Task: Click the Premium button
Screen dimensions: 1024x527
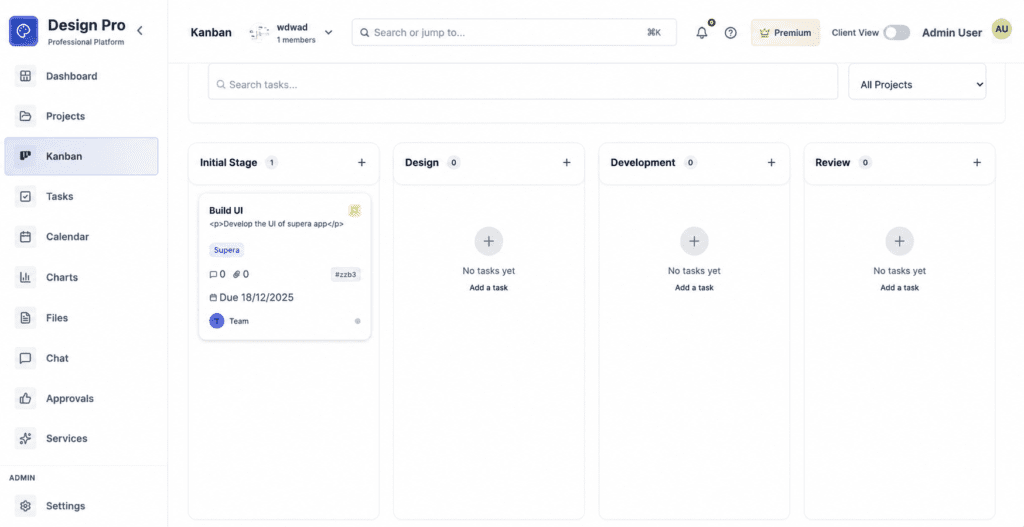Action: click(785, 33)
